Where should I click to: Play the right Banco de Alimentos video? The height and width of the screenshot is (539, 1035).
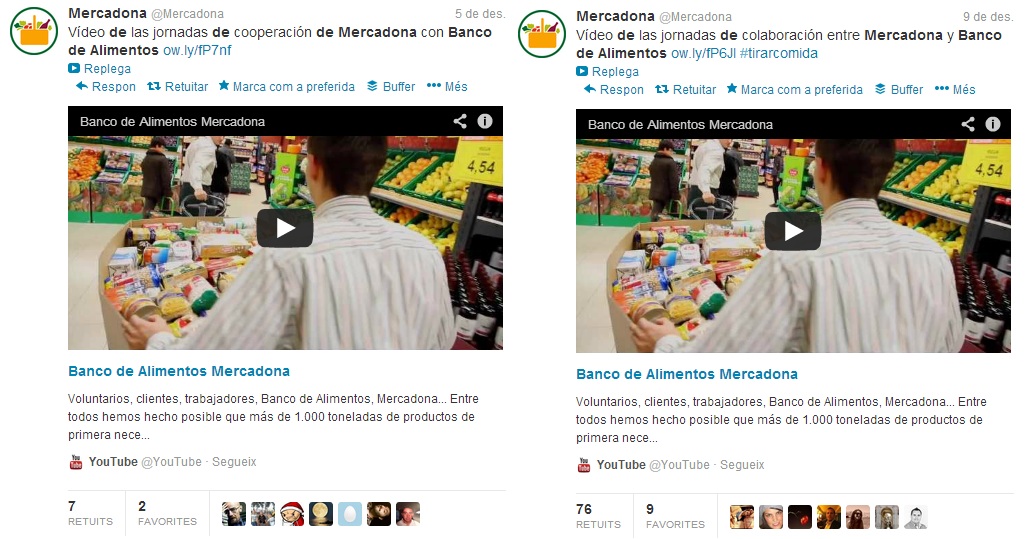coord(793,231)
